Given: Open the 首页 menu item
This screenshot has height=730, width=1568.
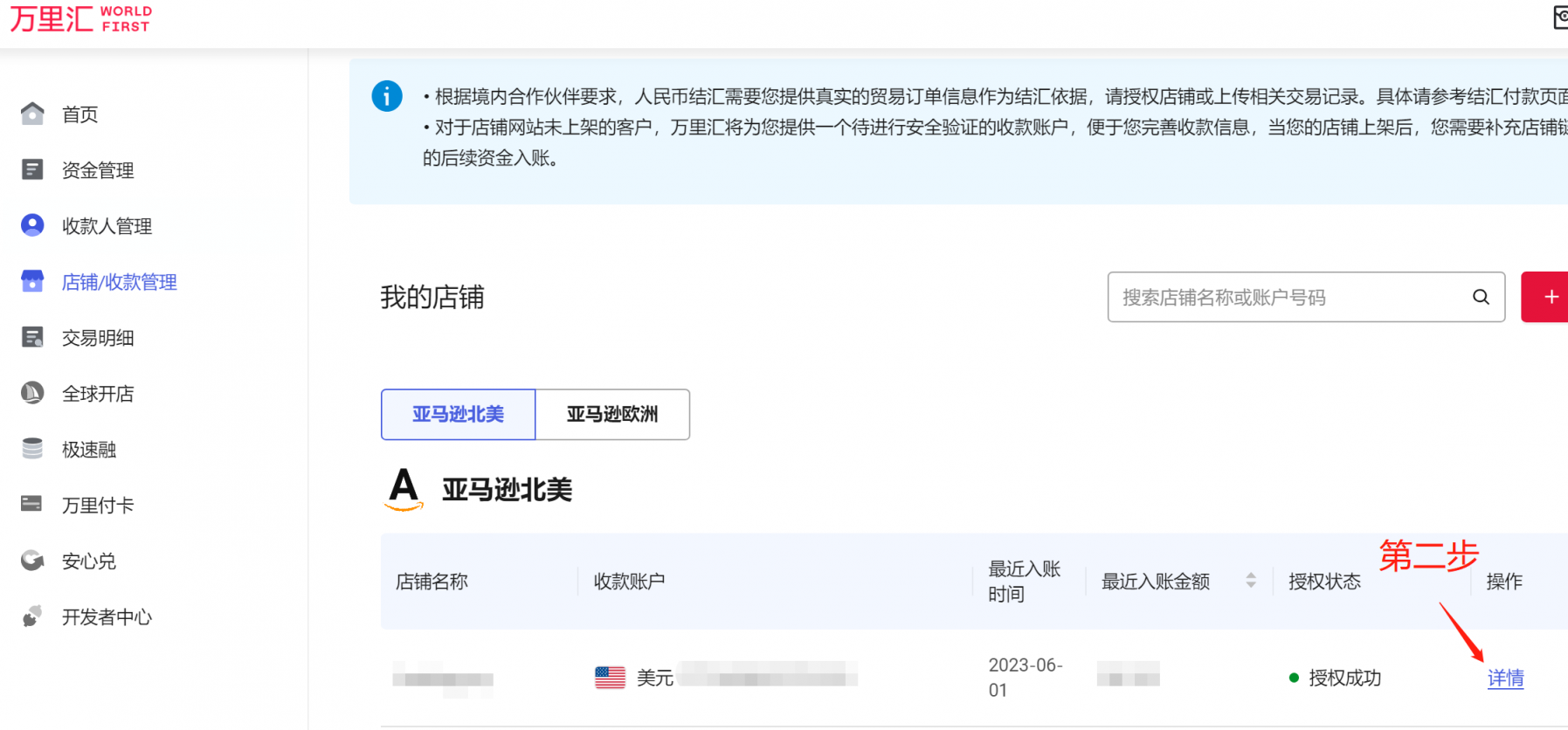Looking at the screenshot, I should (79, 114).
